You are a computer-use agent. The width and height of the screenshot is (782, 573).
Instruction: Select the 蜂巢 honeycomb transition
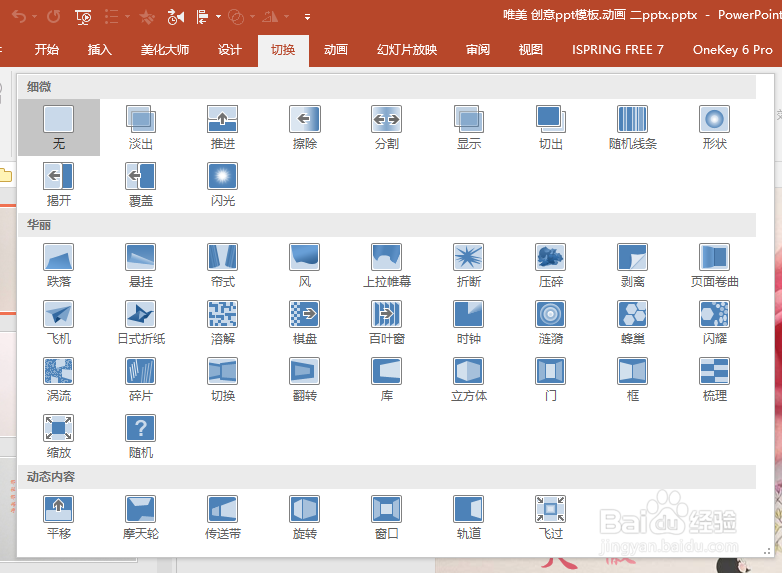pyautogui.click(x=632, y=323)
